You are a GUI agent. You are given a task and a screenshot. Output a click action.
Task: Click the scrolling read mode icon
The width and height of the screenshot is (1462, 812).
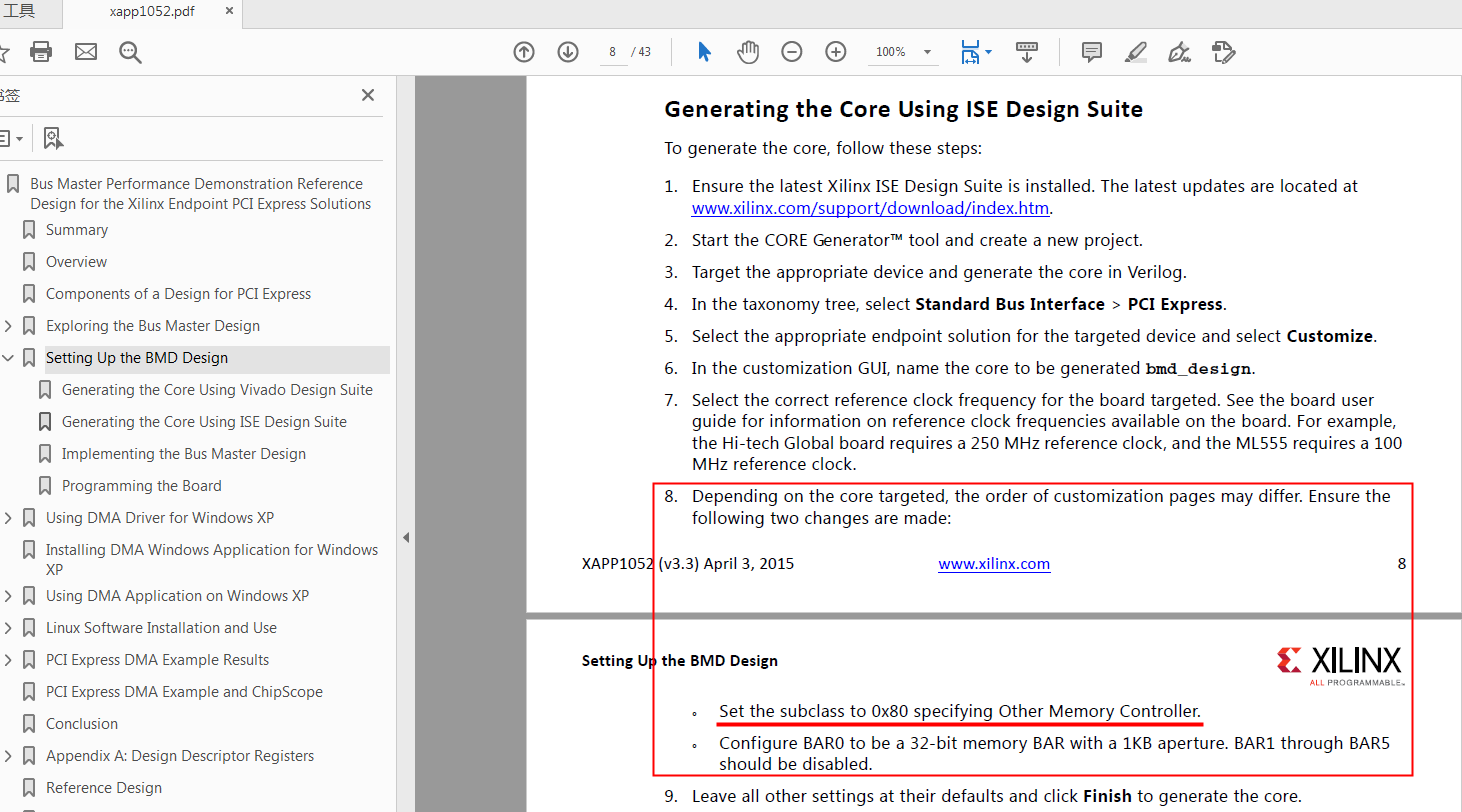click(1026, 52)
